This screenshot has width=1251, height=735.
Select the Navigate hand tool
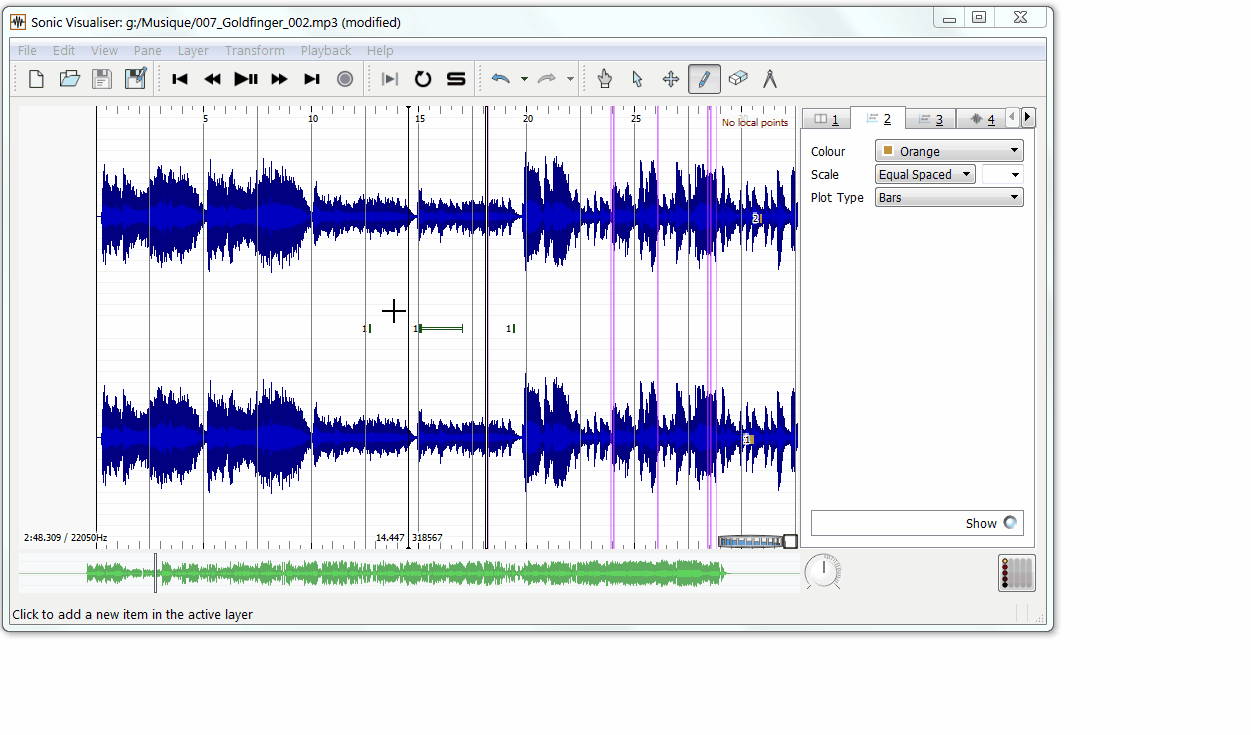click(605, 79)
